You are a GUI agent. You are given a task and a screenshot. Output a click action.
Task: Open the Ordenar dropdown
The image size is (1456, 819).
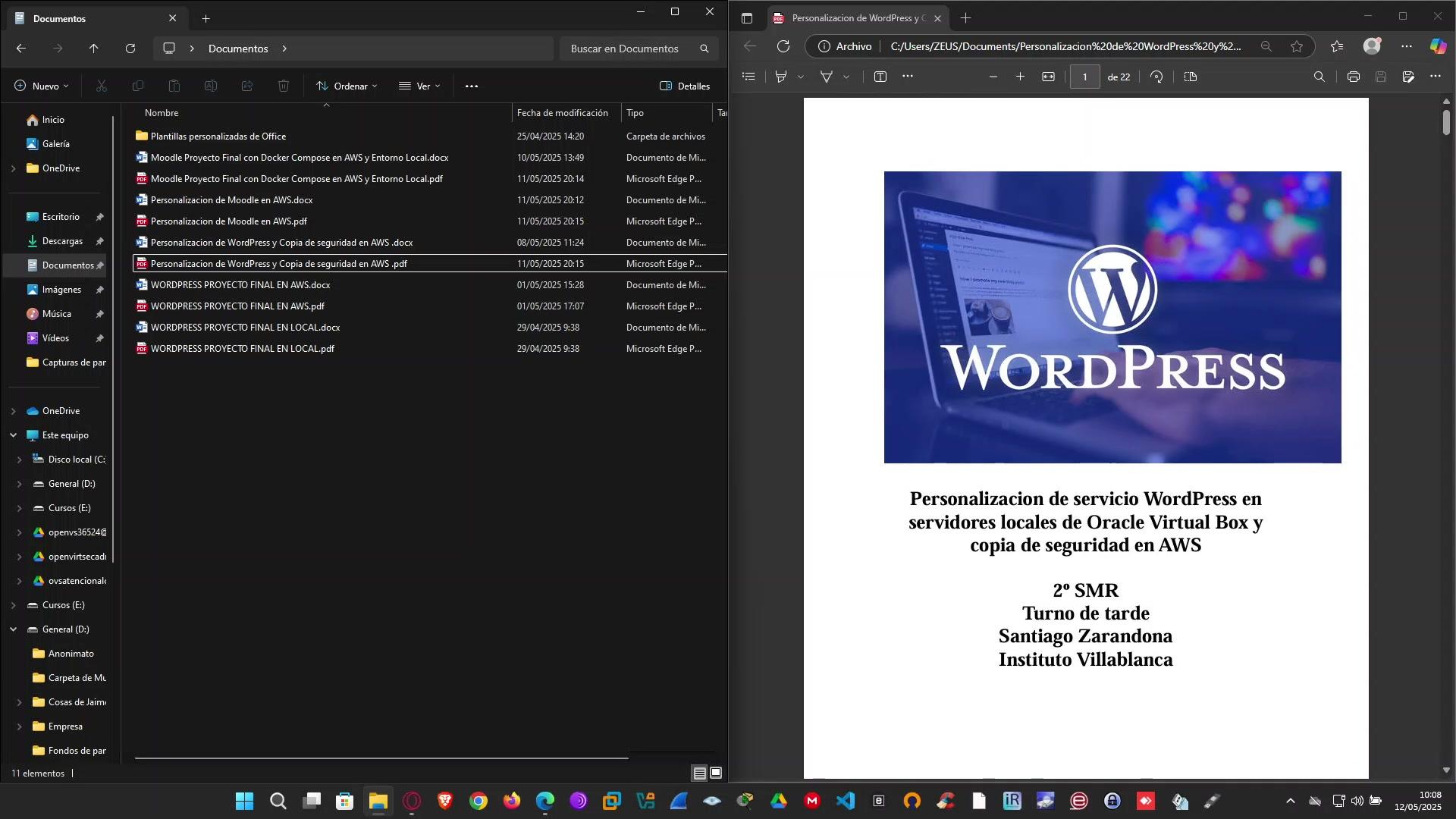click(347, 86)
